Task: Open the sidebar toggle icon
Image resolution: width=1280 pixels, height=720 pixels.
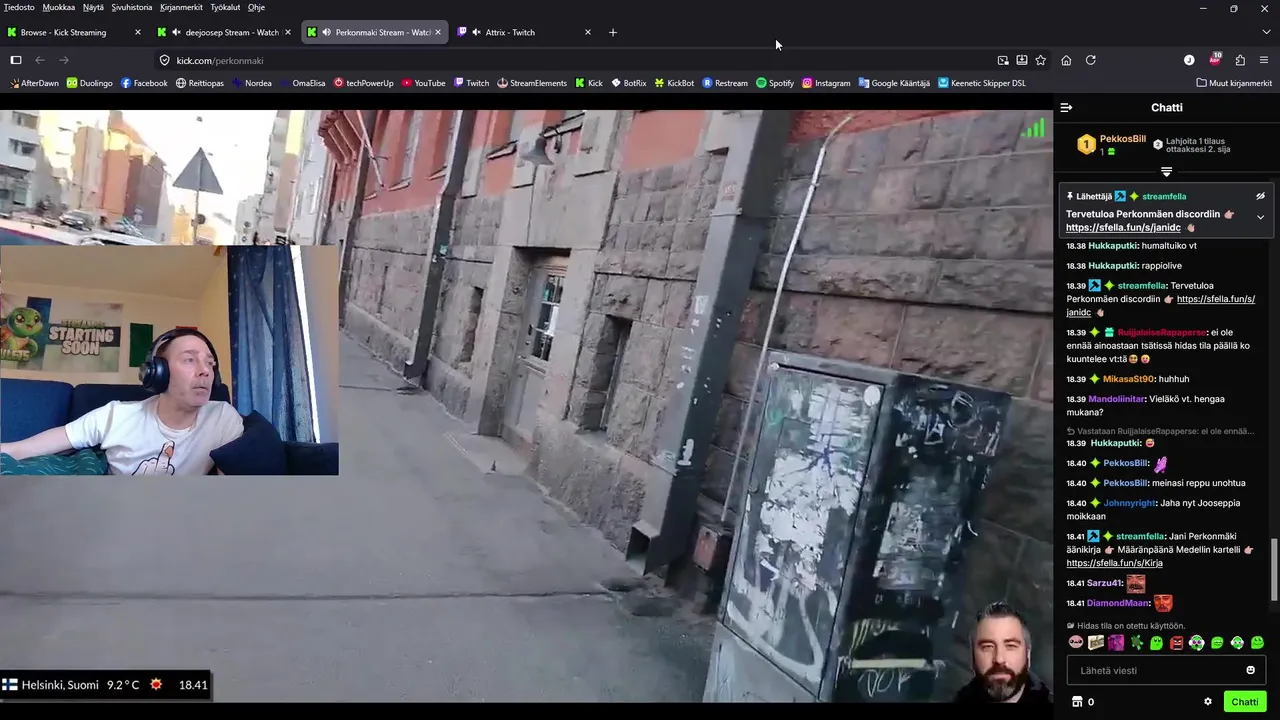Action: [x=16, y=60]
